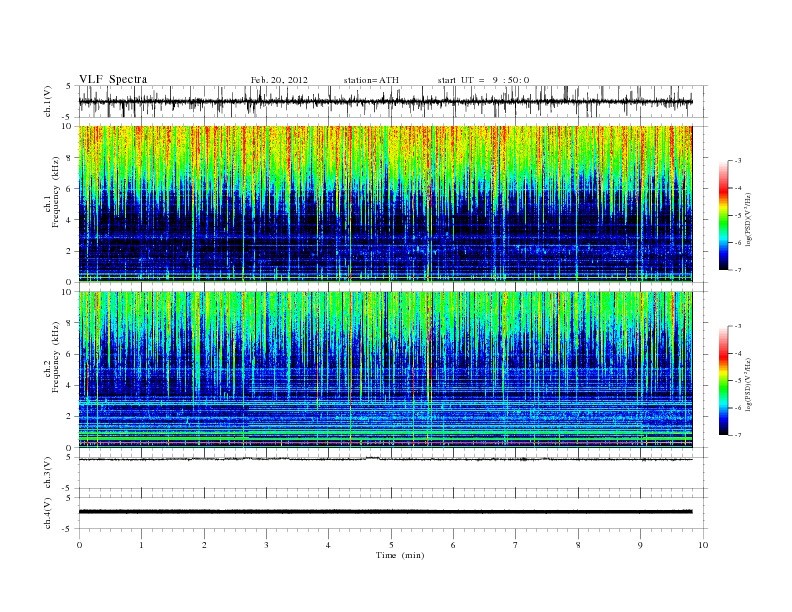Click the "-5" tick on ch.1 colorbar
792x612 pixels.
coord(737,215)
